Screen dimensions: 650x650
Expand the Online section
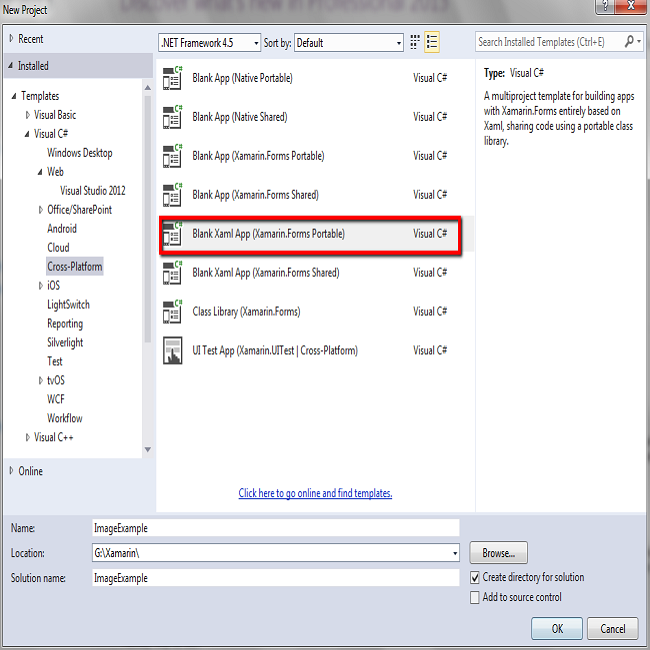[x=11, y=471]
